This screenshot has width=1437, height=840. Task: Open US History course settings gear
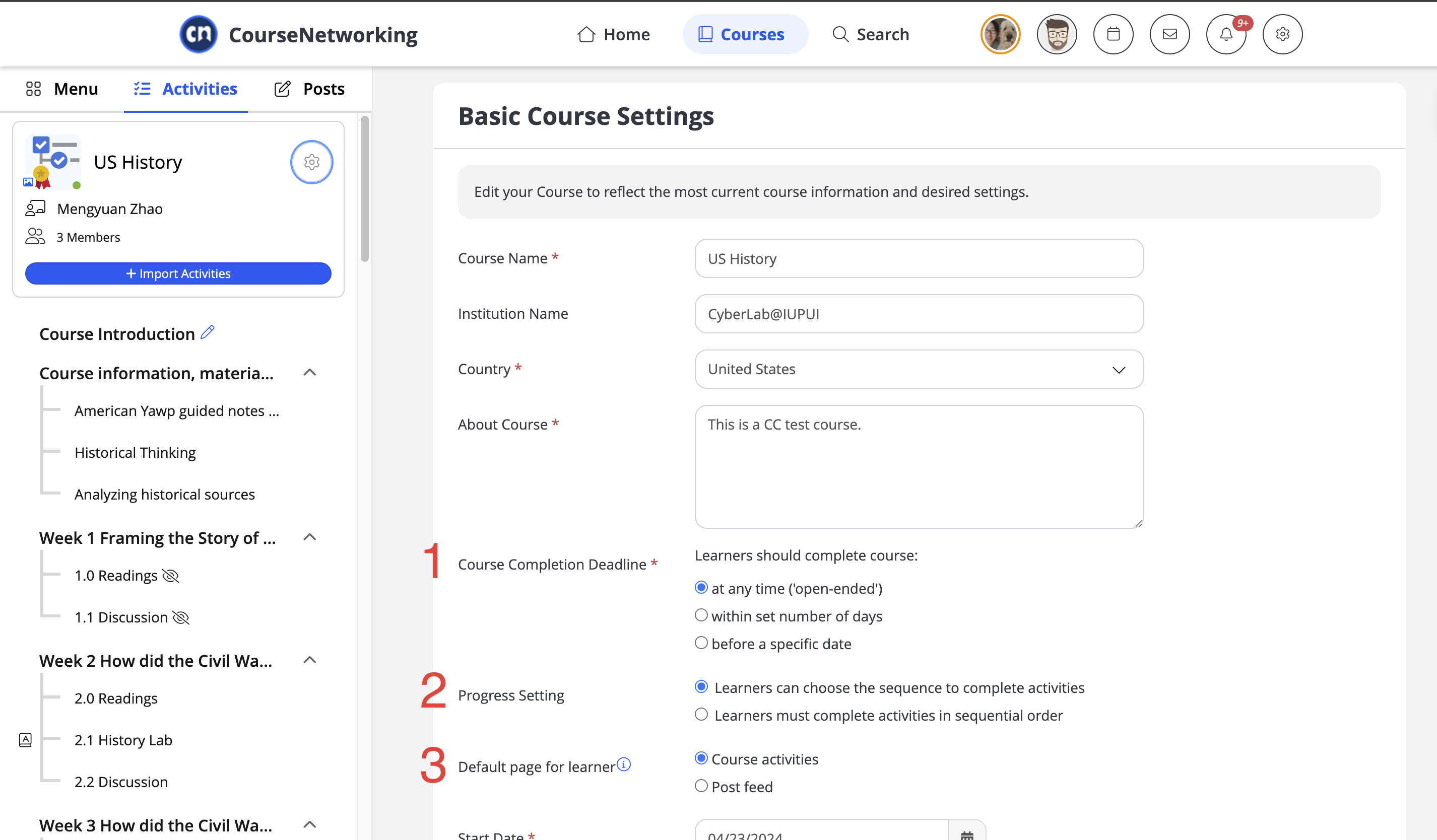tap(311, 163)
